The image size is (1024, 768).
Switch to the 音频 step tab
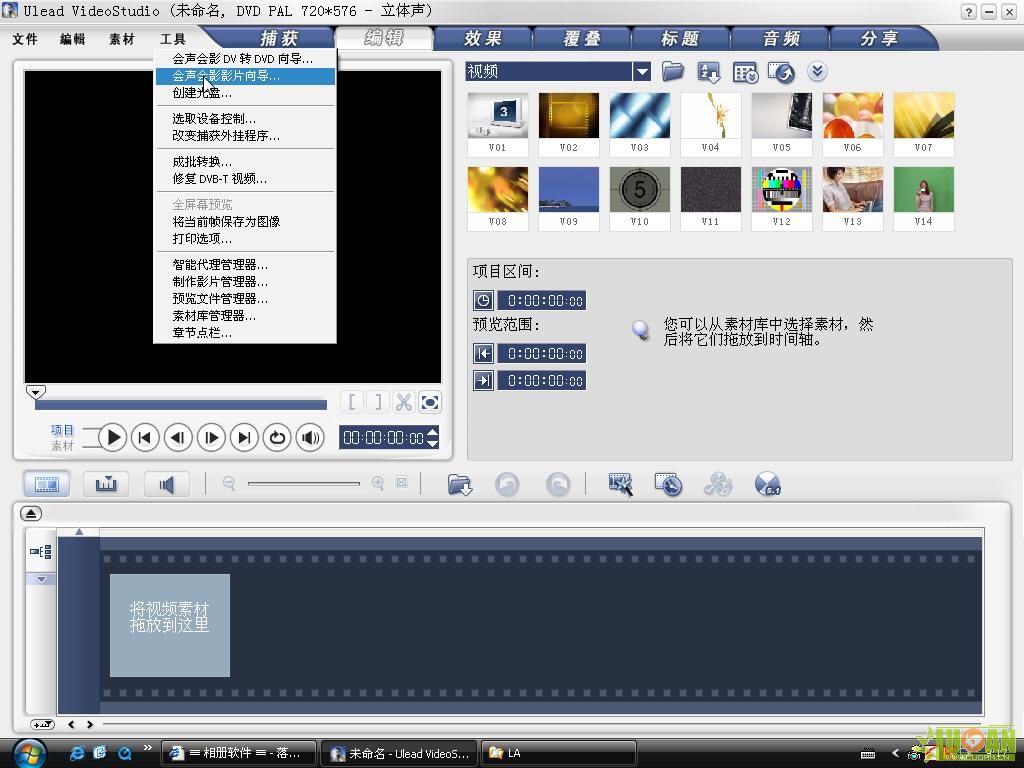781,39
